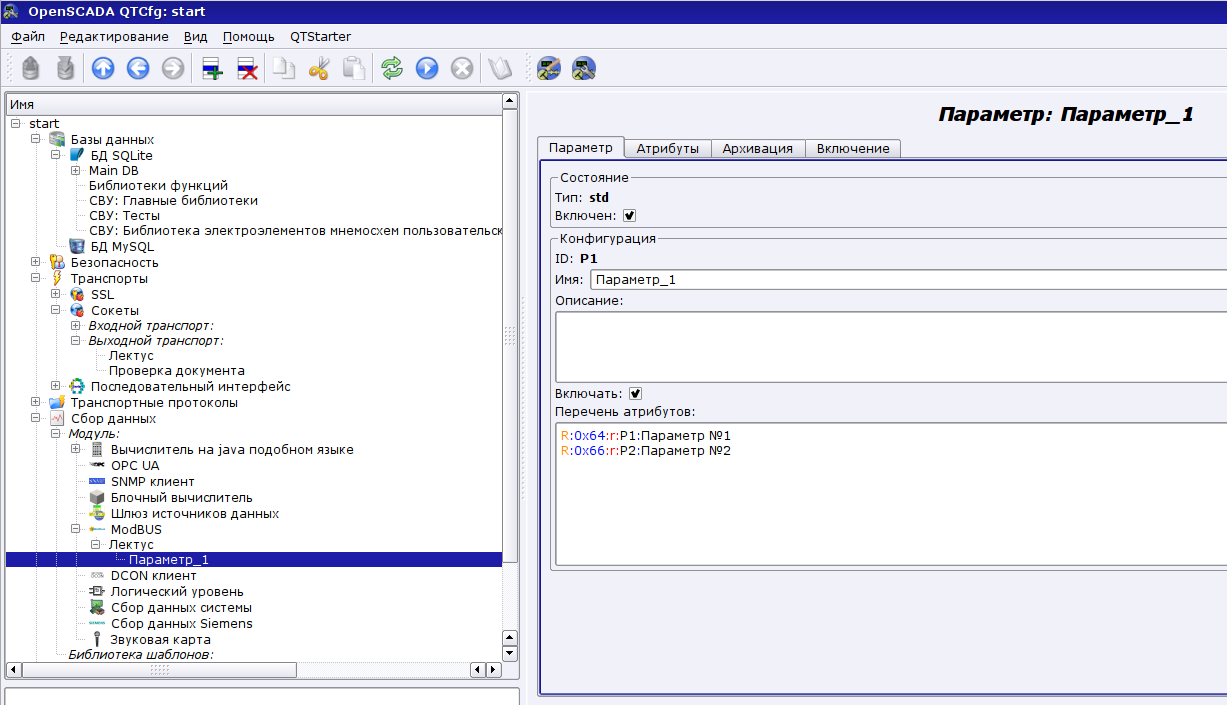Switch to the "Атрибуты" tab

tap(667, 148)
